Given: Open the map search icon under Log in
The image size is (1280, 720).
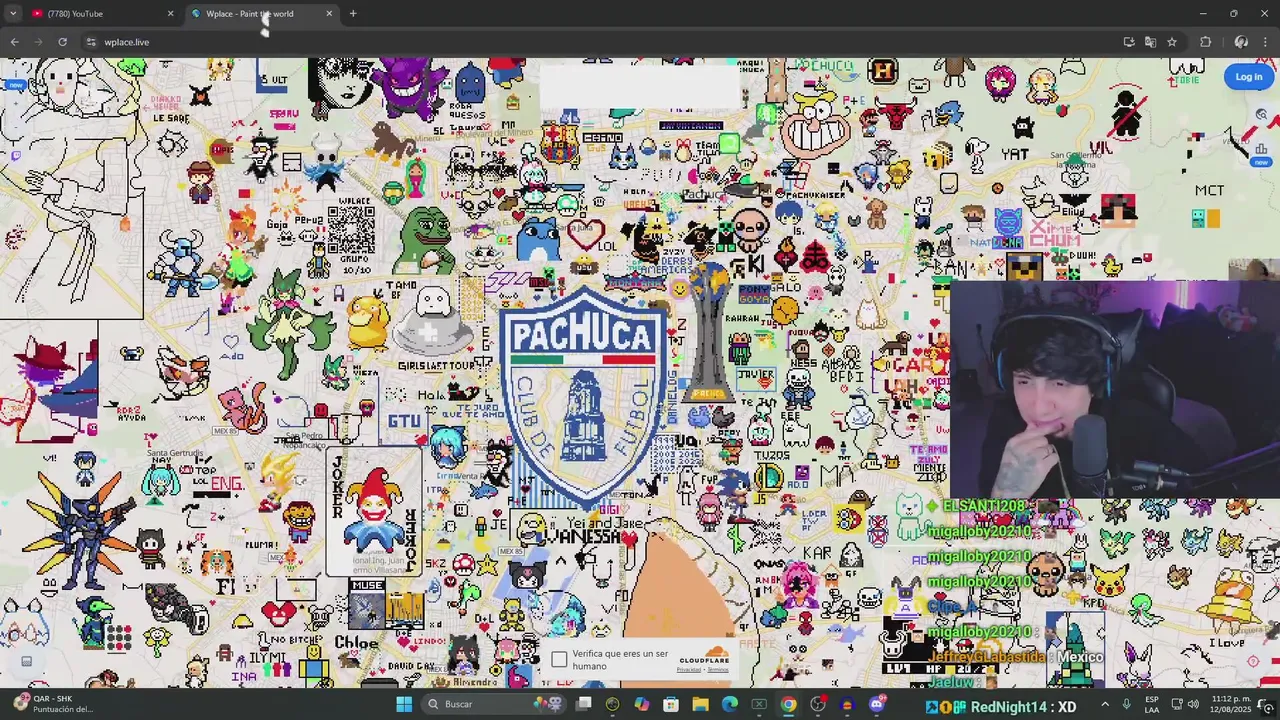Looking at the screenshot, I should pyautogui.click(x=1262, y=115).
